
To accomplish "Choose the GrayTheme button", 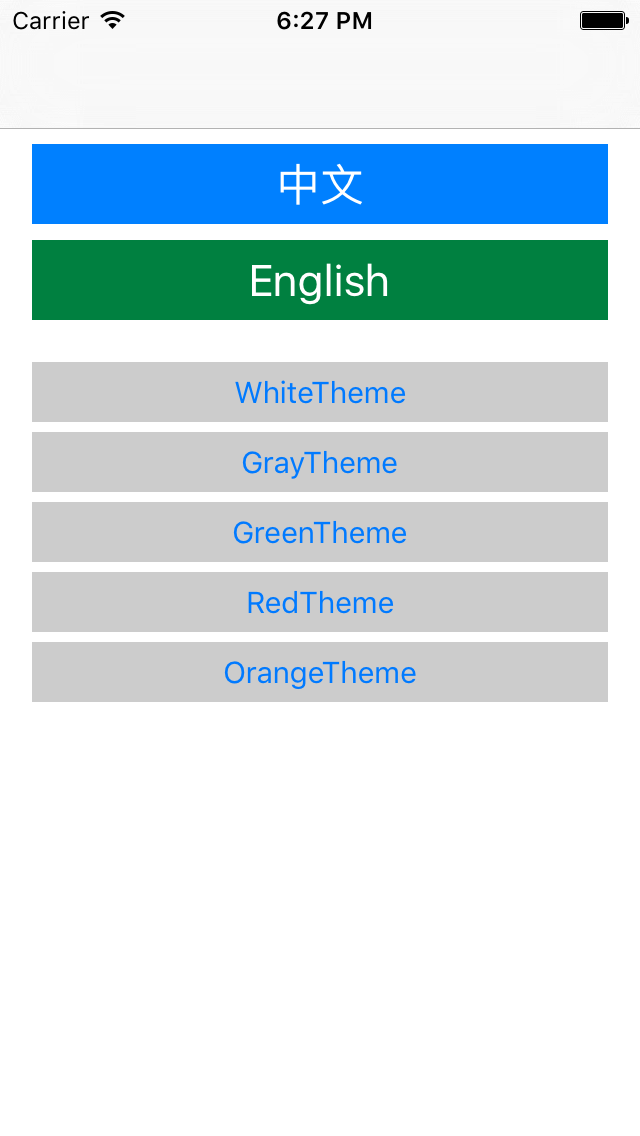I will [320, 462].
